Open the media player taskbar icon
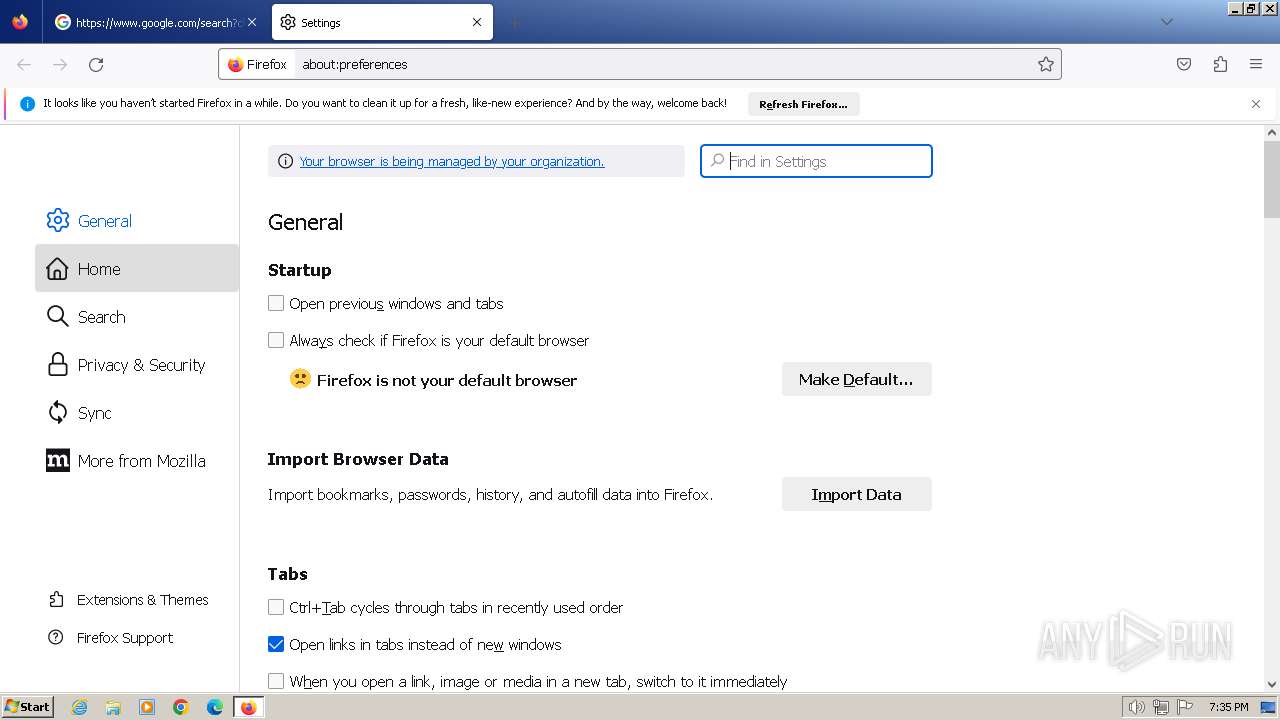 click(x=147, y=707)
